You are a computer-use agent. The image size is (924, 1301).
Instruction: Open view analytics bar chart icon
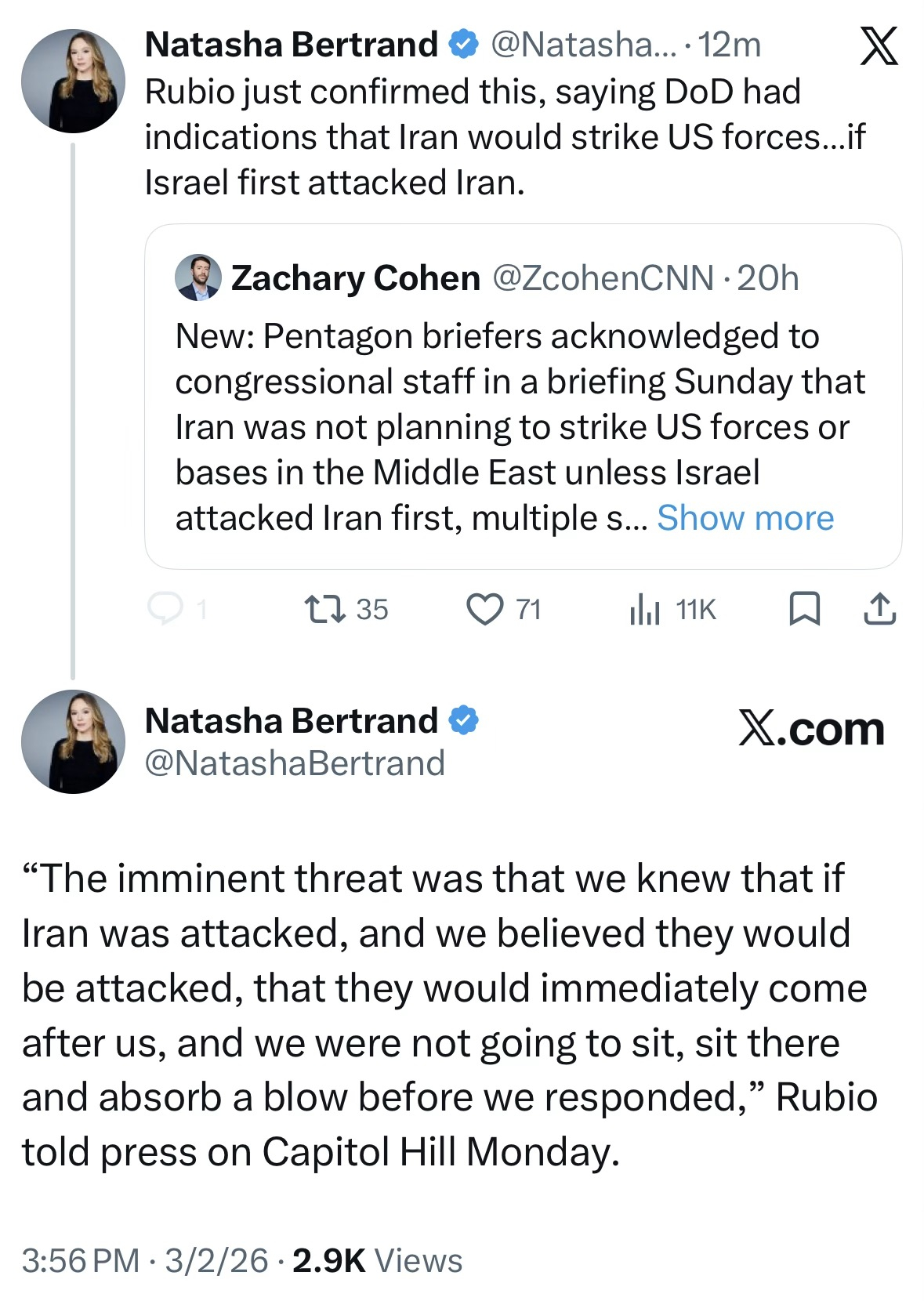pyautogui.click(x=644, y=609)
